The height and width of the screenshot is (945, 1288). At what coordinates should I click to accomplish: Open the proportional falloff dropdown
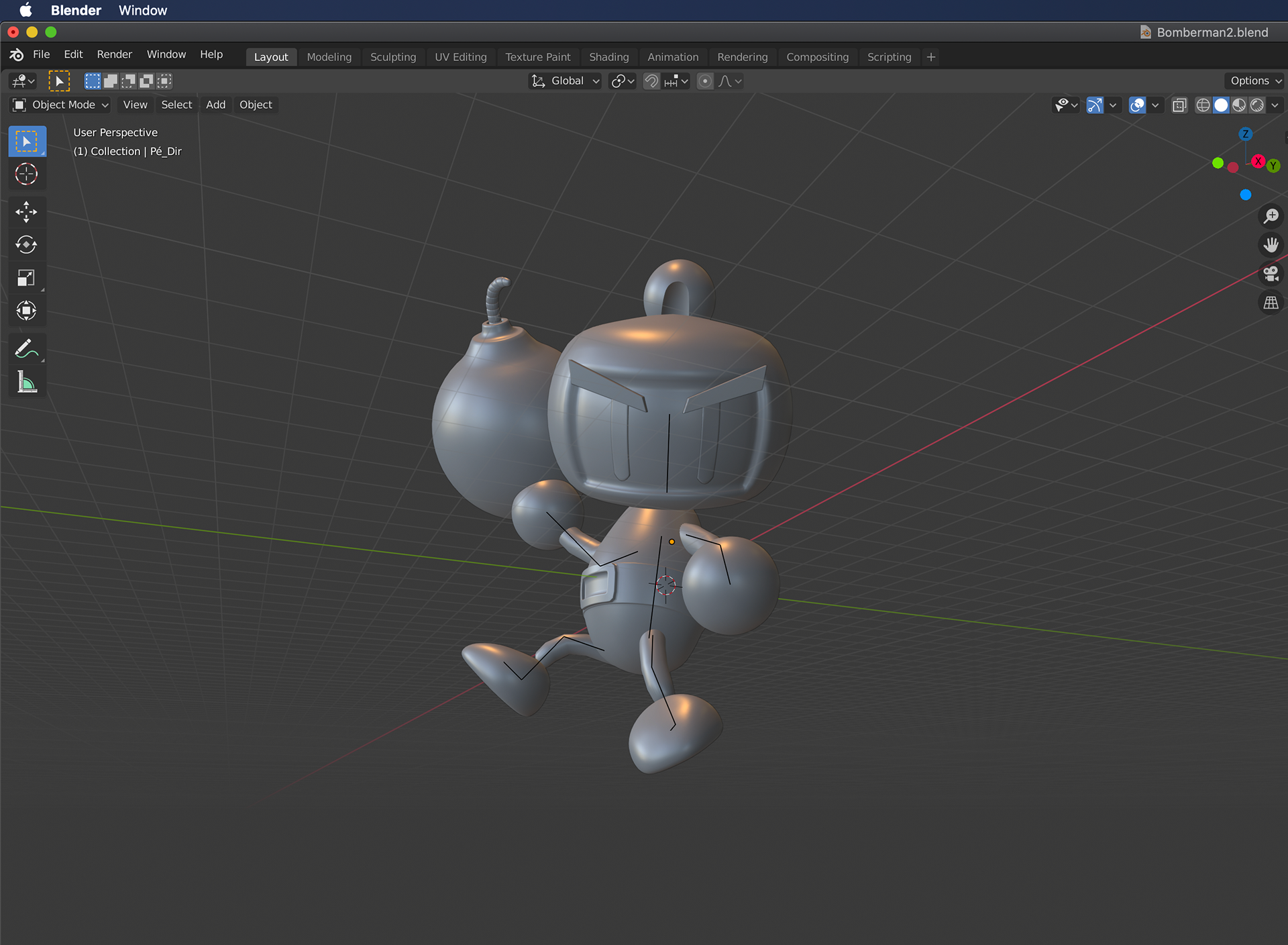click(x=730, y=81)
